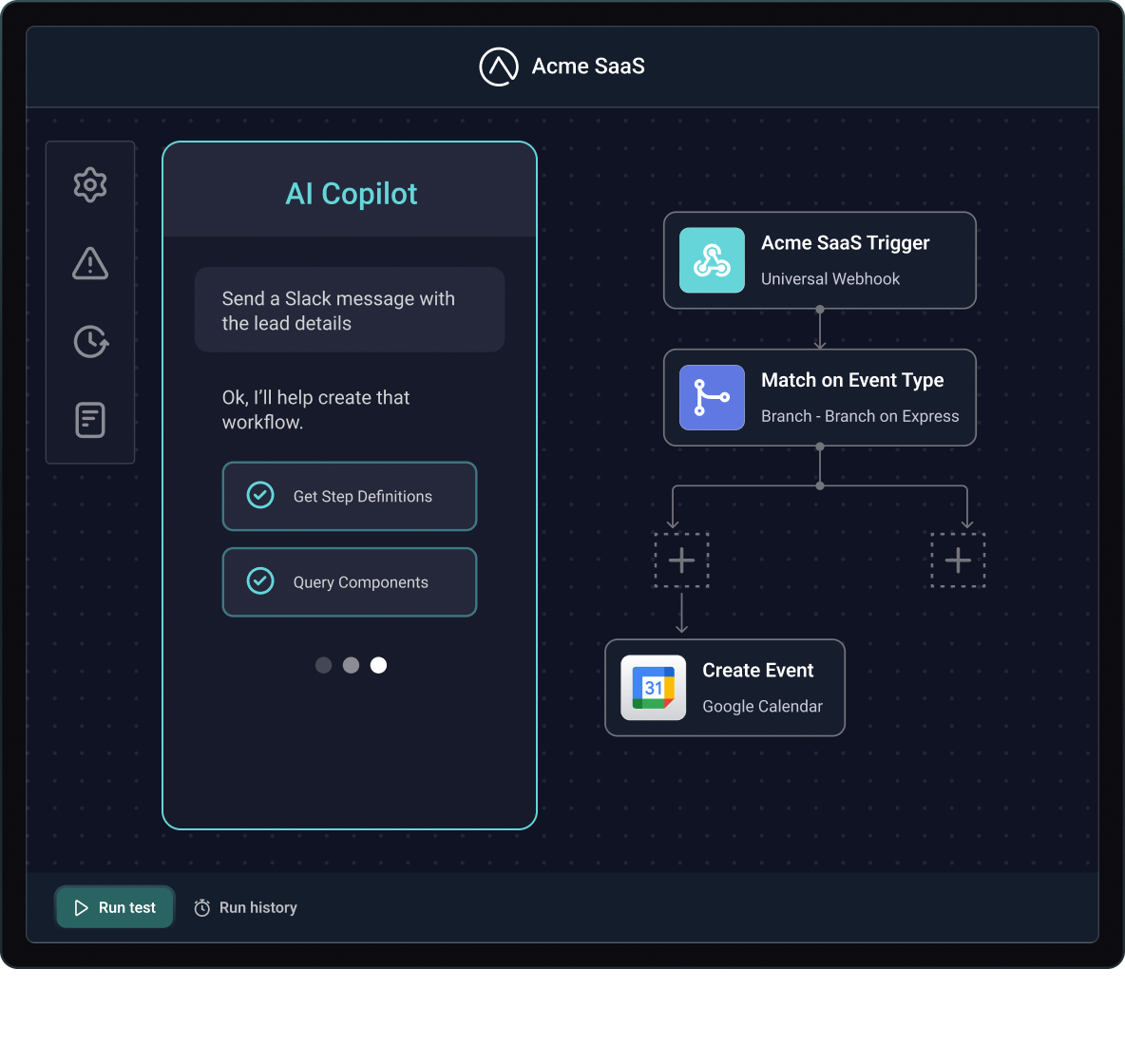Add a step under the right branch
This screenshot has width=1125, height=1064.
click(x=958, y=560)
